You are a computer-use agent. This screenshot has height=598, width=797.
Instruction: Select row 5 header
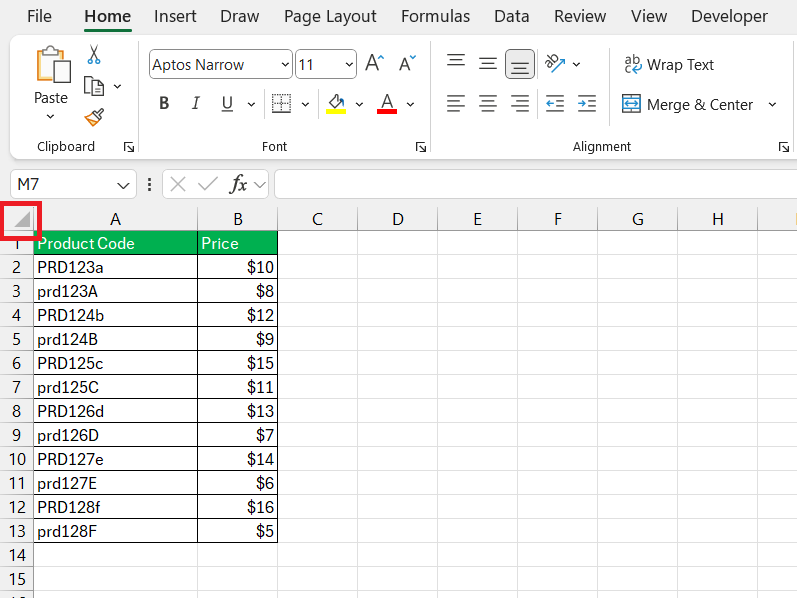[x=16, y=339]
